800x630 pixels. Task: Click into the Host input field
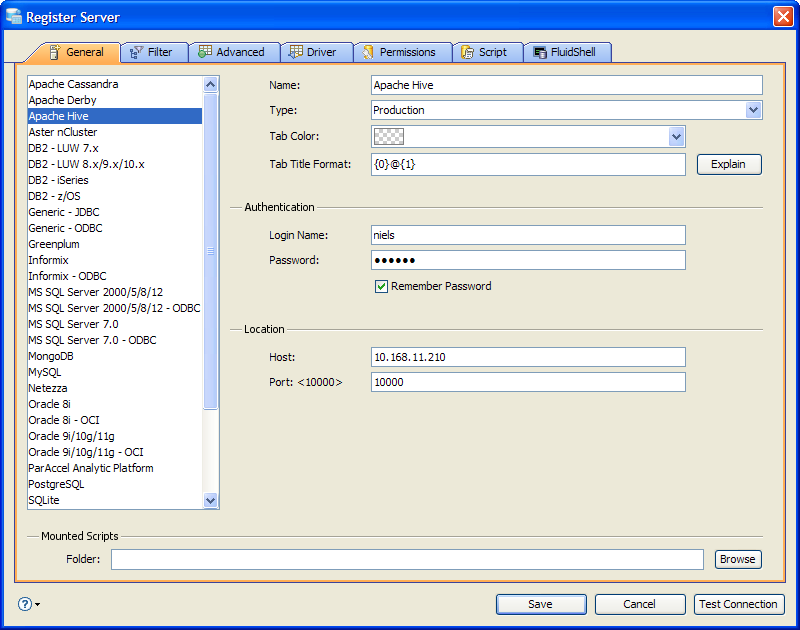(x=528, y=357)
